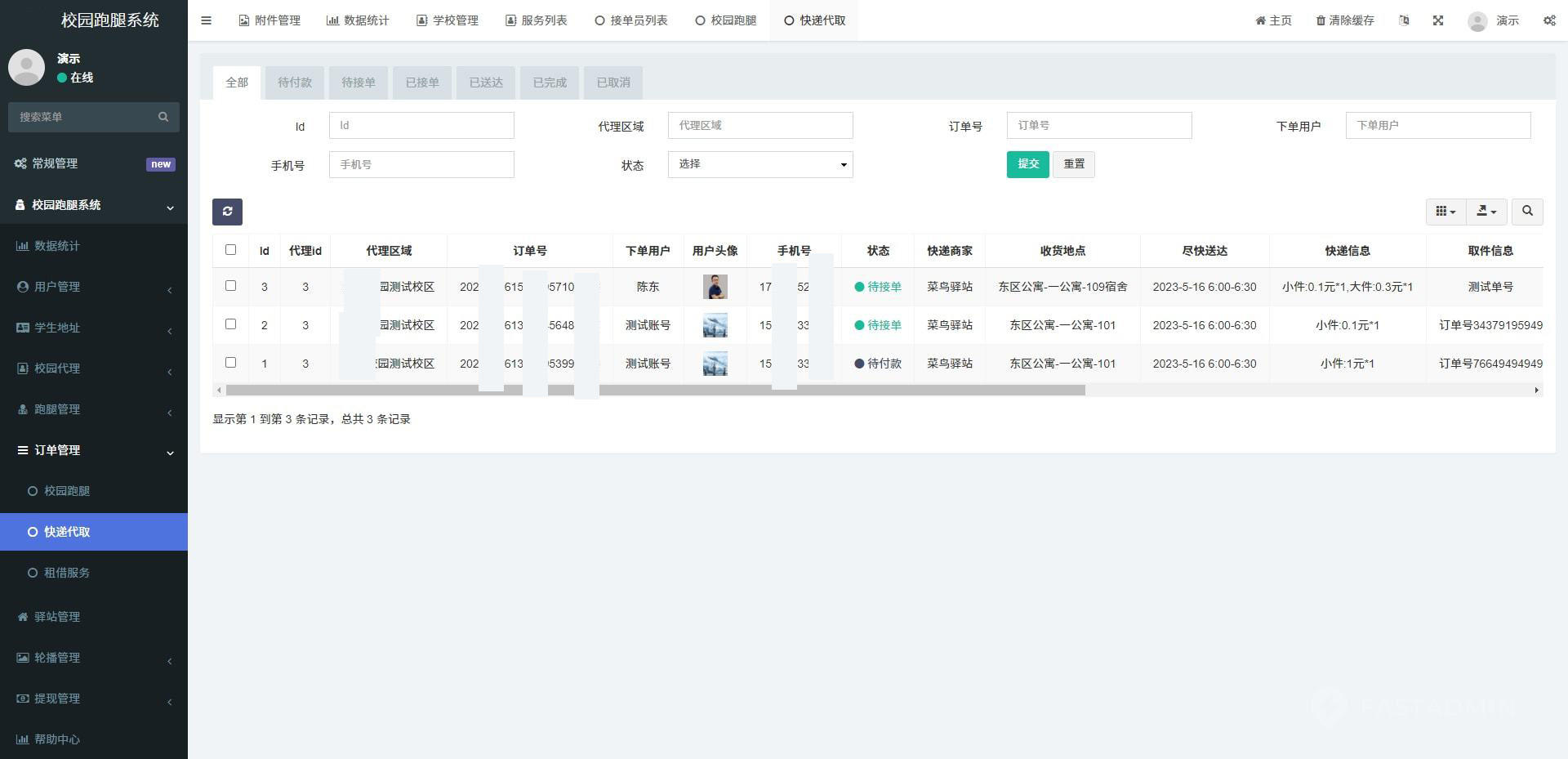Select checkbox for order row Id 3
The height and width of the screenshot is (759, 1568).
tap(230, 286)
